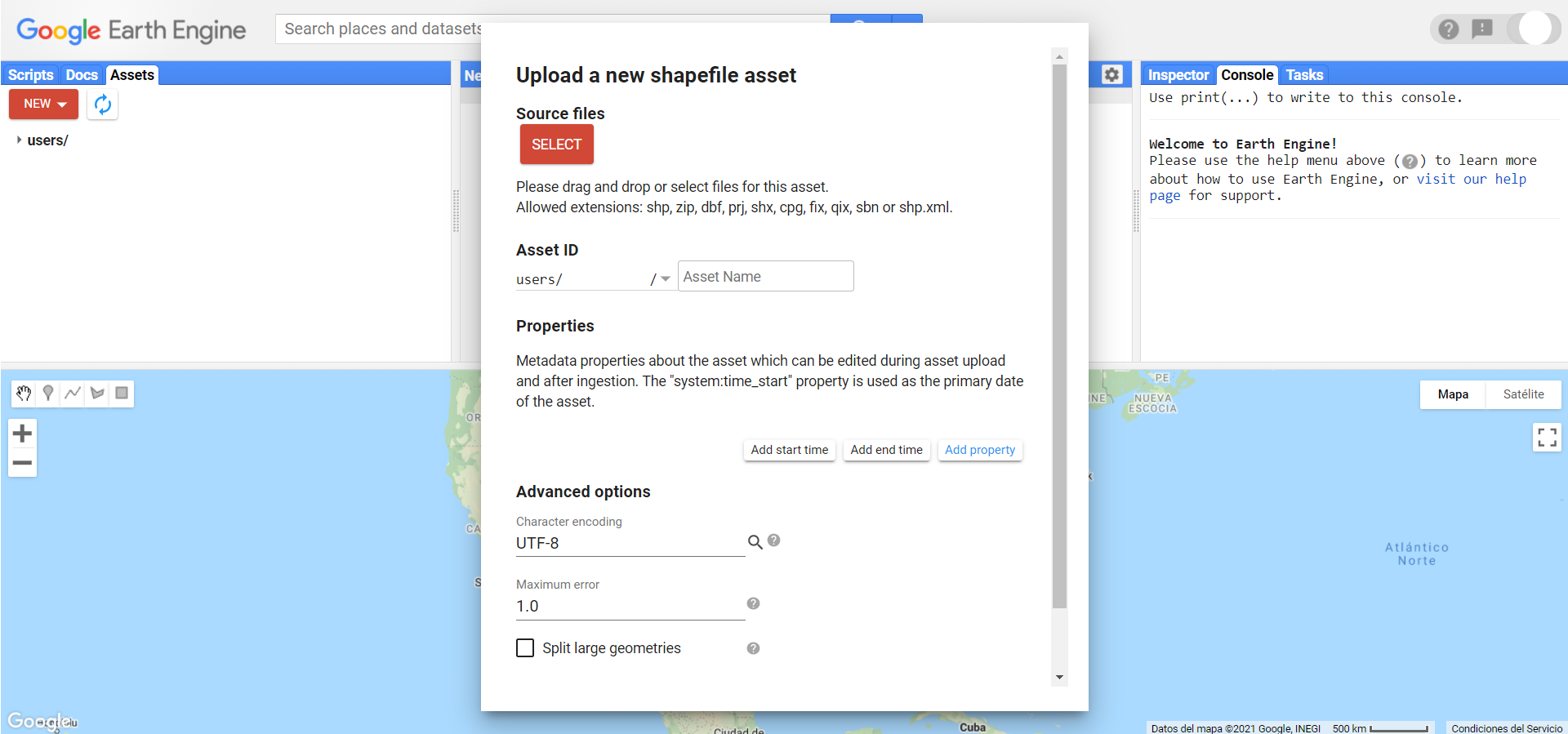Open the code editor settings gear
The height and width of the screenshot is (734, 1568).
(1111, 74)
